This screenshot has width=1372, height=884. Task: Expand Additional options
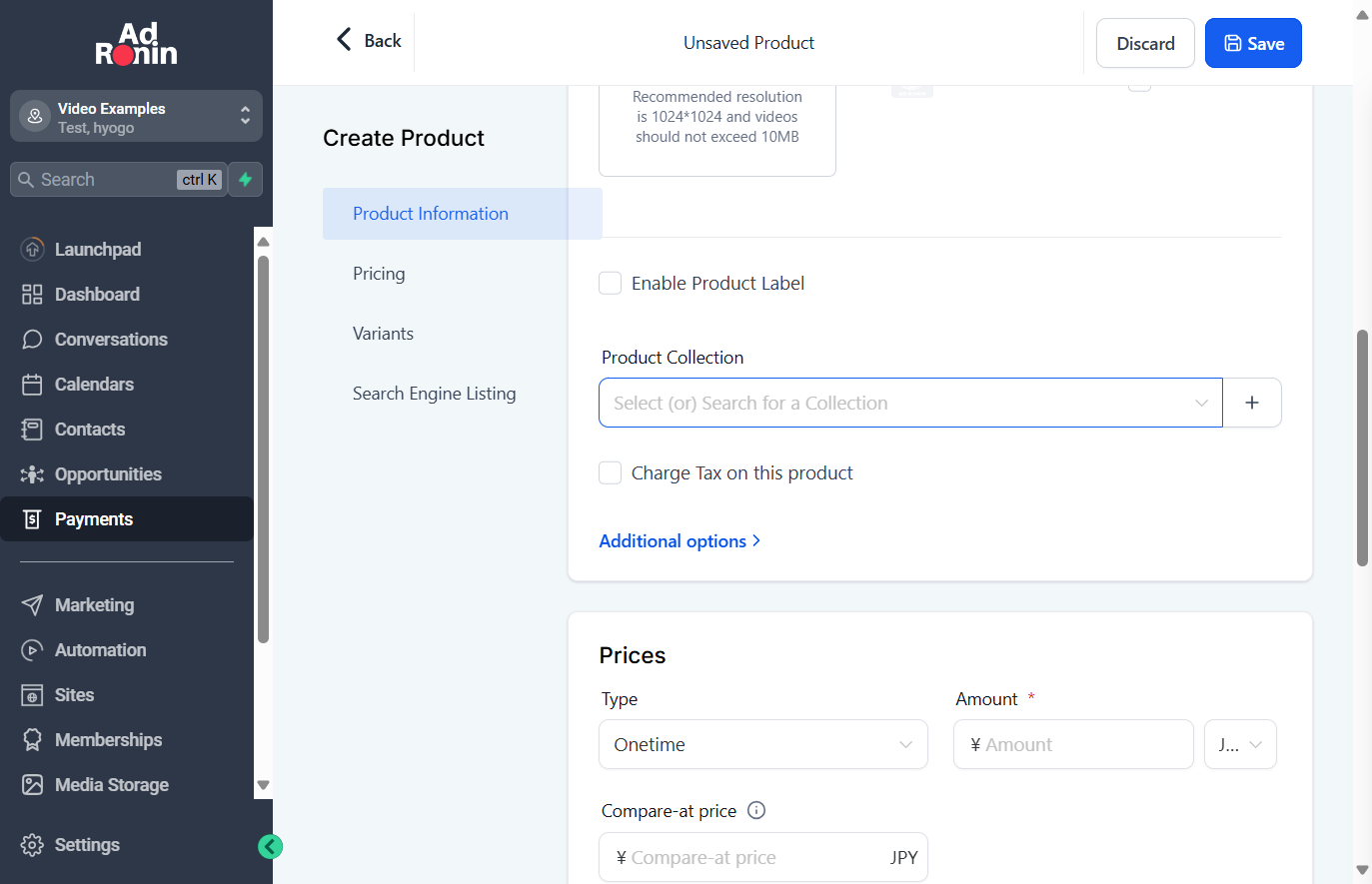click(x=680, y=540)
